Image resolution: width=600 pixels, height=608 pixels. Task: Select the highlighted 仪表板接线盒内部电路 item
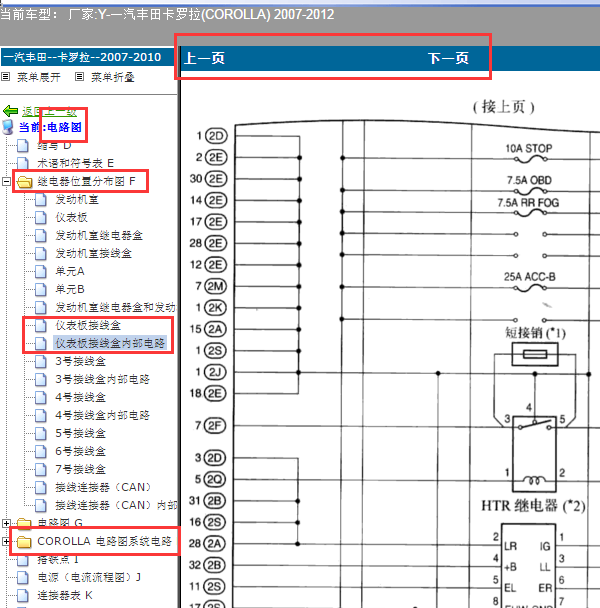coord(110,343)
